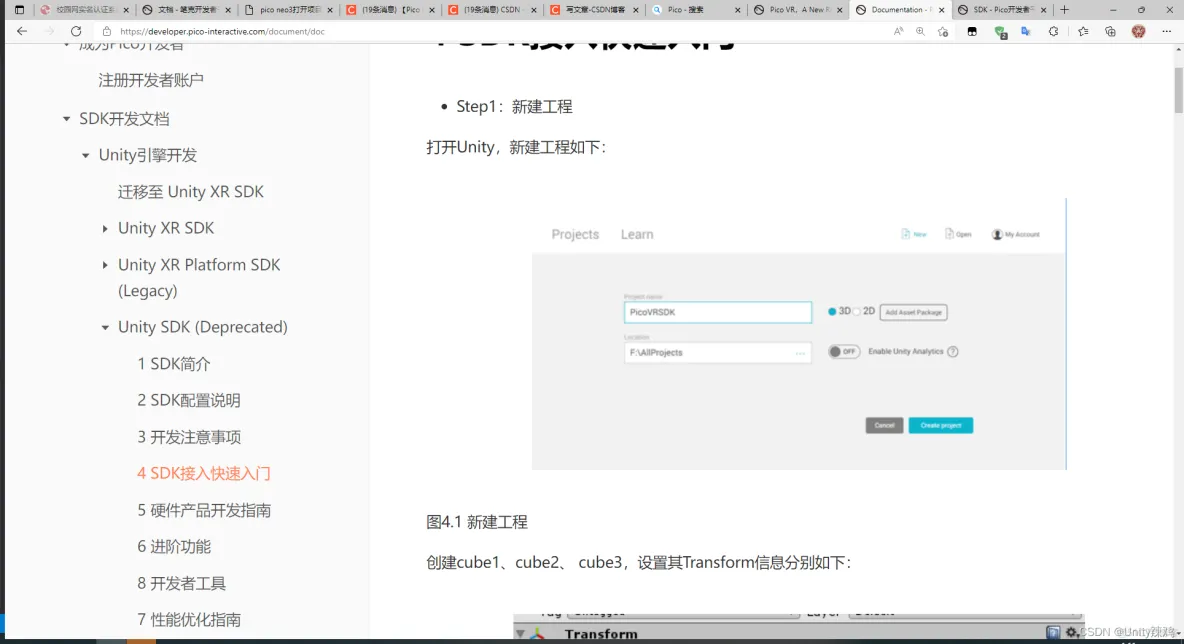Open 注册开发者账户 page

coord(151,80)
